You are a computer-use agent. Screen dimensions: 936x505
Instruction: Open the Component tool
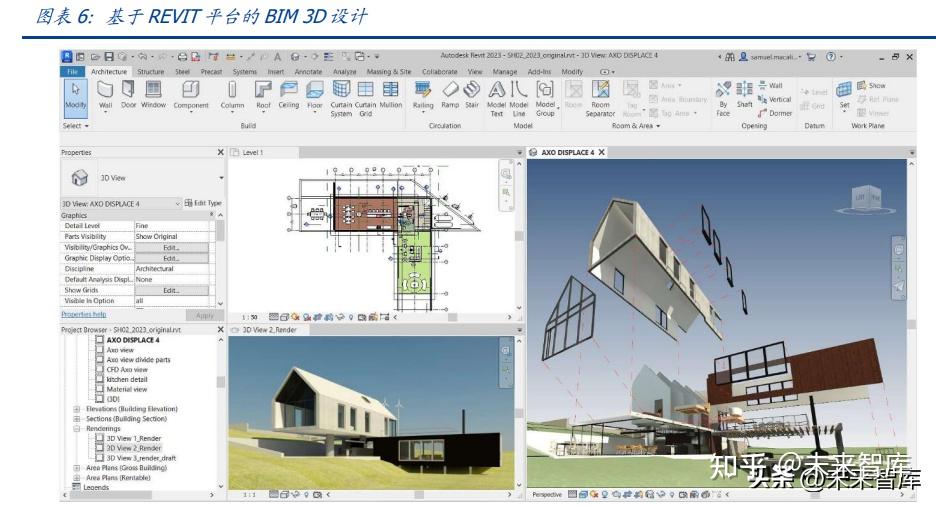point(191,96)
